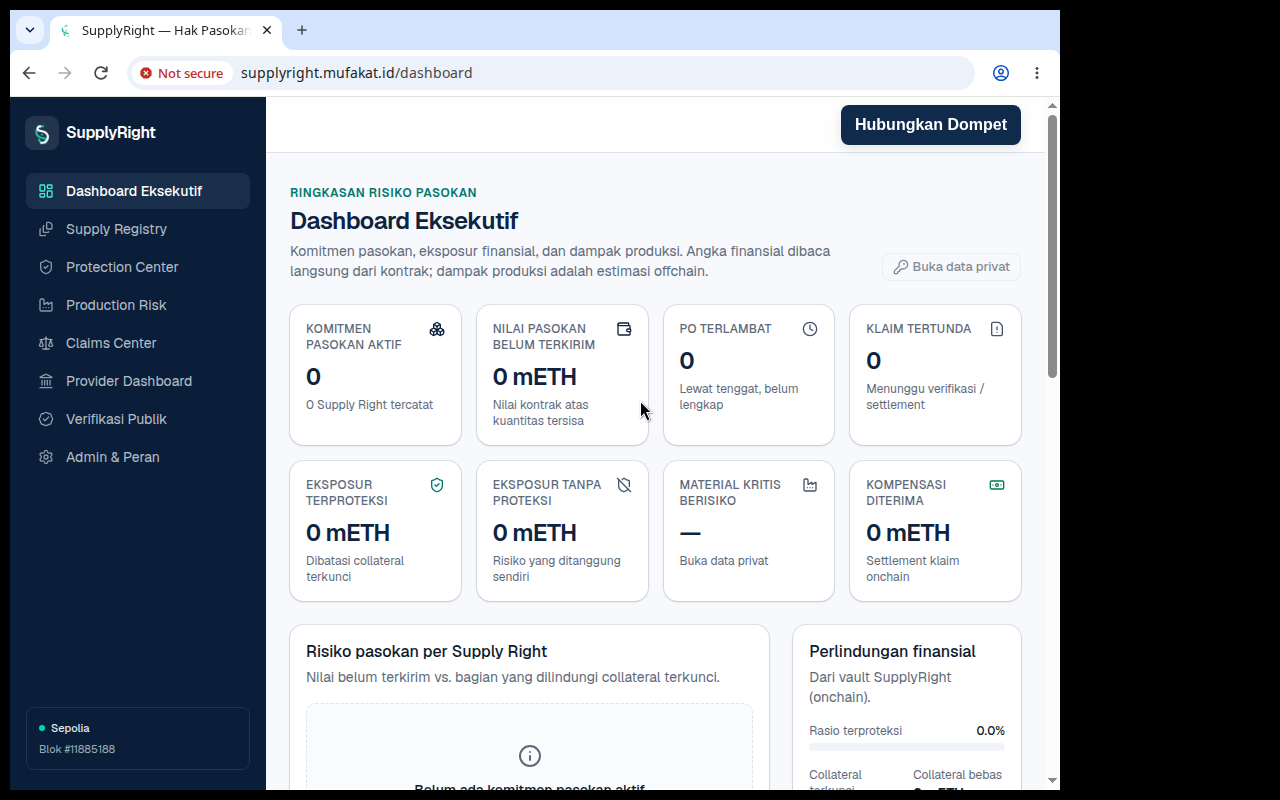Screen dimensions: 1280x800
Task: Click the Blok #11885188 text
Action: click(77, 749)
